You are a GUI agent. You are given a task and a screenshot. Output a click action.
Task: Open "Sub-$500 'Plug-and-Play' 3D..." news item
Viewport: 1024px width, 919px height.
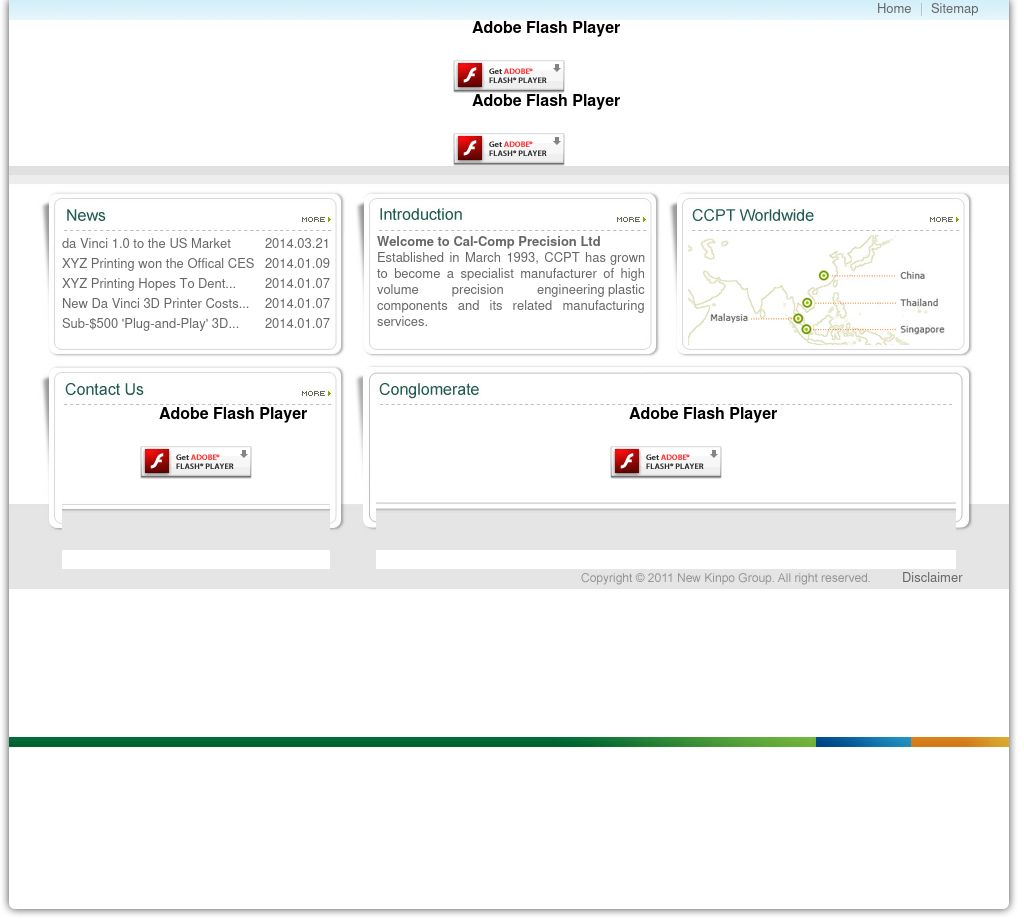pyautogui.click(x=150, y=324)
